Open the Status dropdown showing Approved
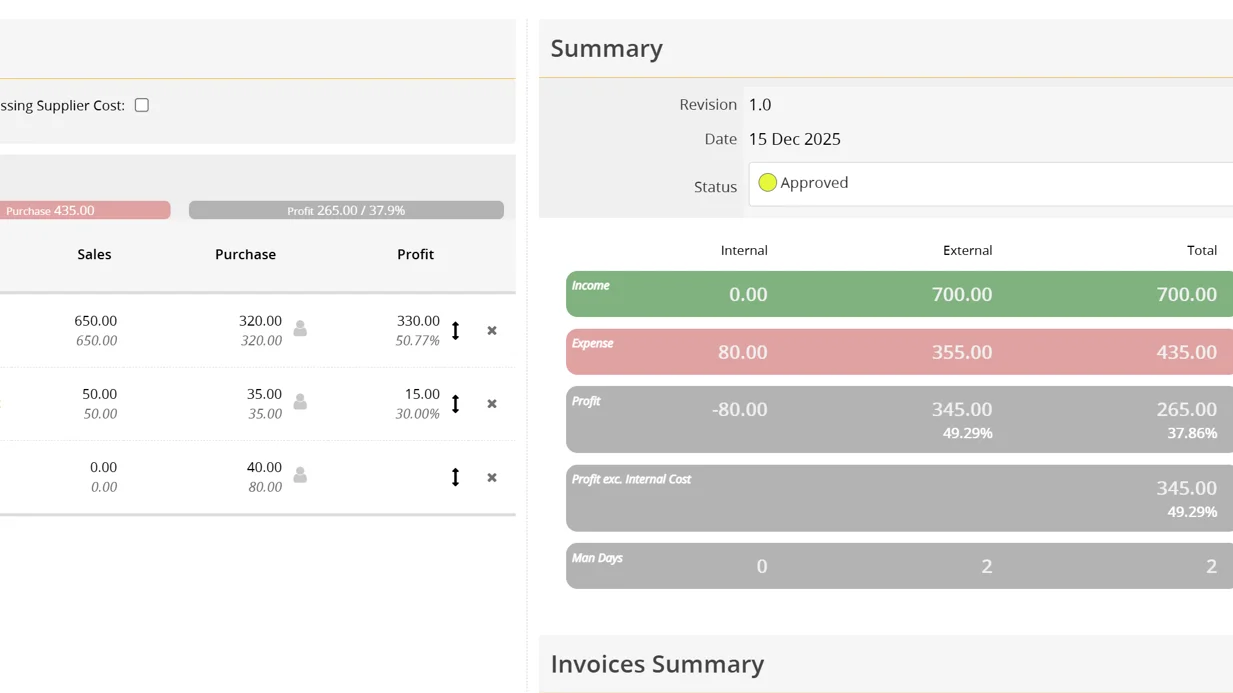Image resolution: width=1233 pixels, height=693 pixels. pos(990,184)
